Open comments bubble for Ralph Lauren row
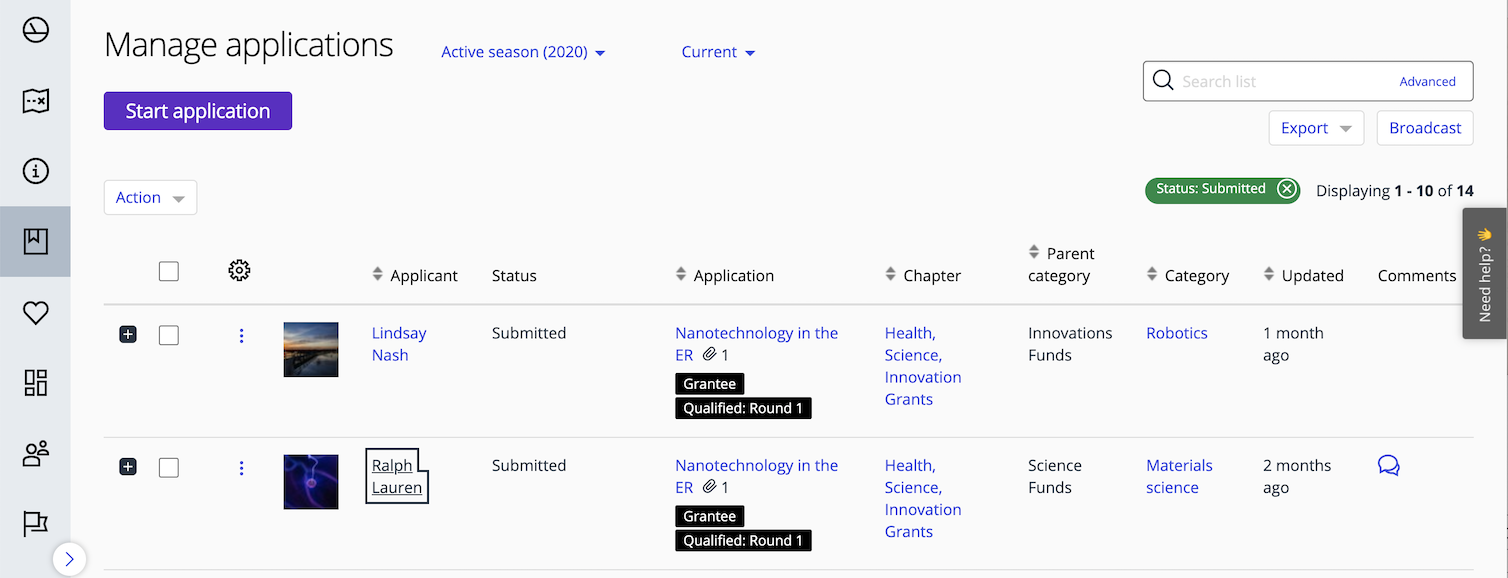Viewport: 1508px width, 578px height. (x=1388, y=465)
